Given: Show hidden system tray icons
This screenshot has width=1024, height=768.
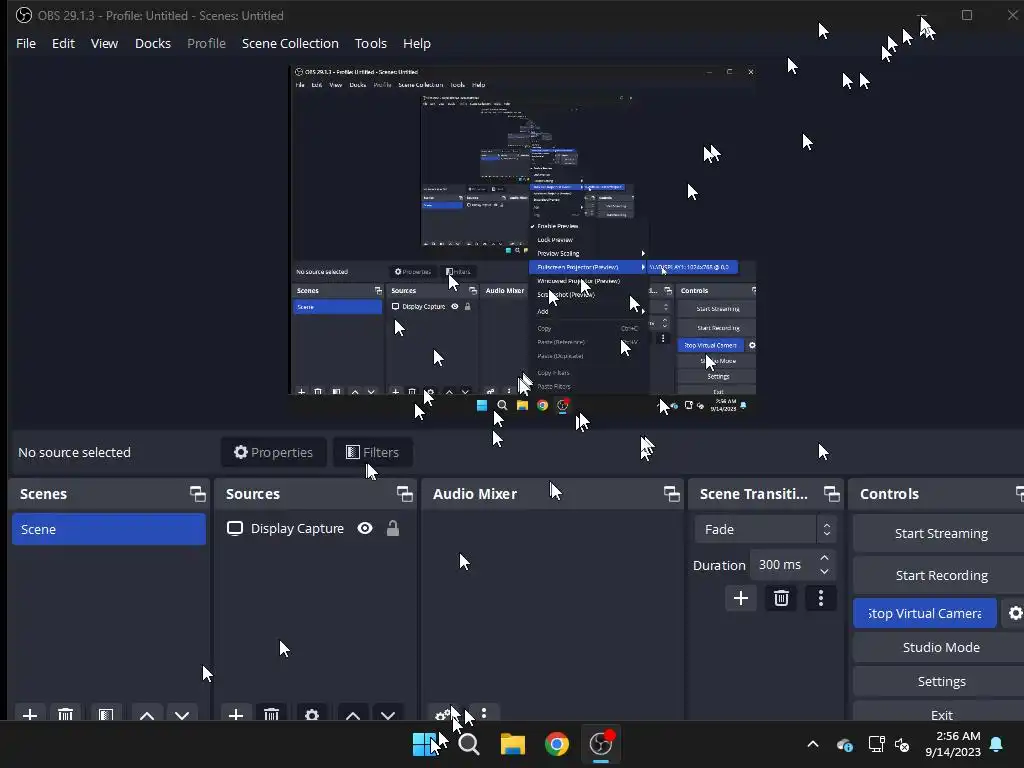Looking at the screenshot, I should click(x=813, y=744).
